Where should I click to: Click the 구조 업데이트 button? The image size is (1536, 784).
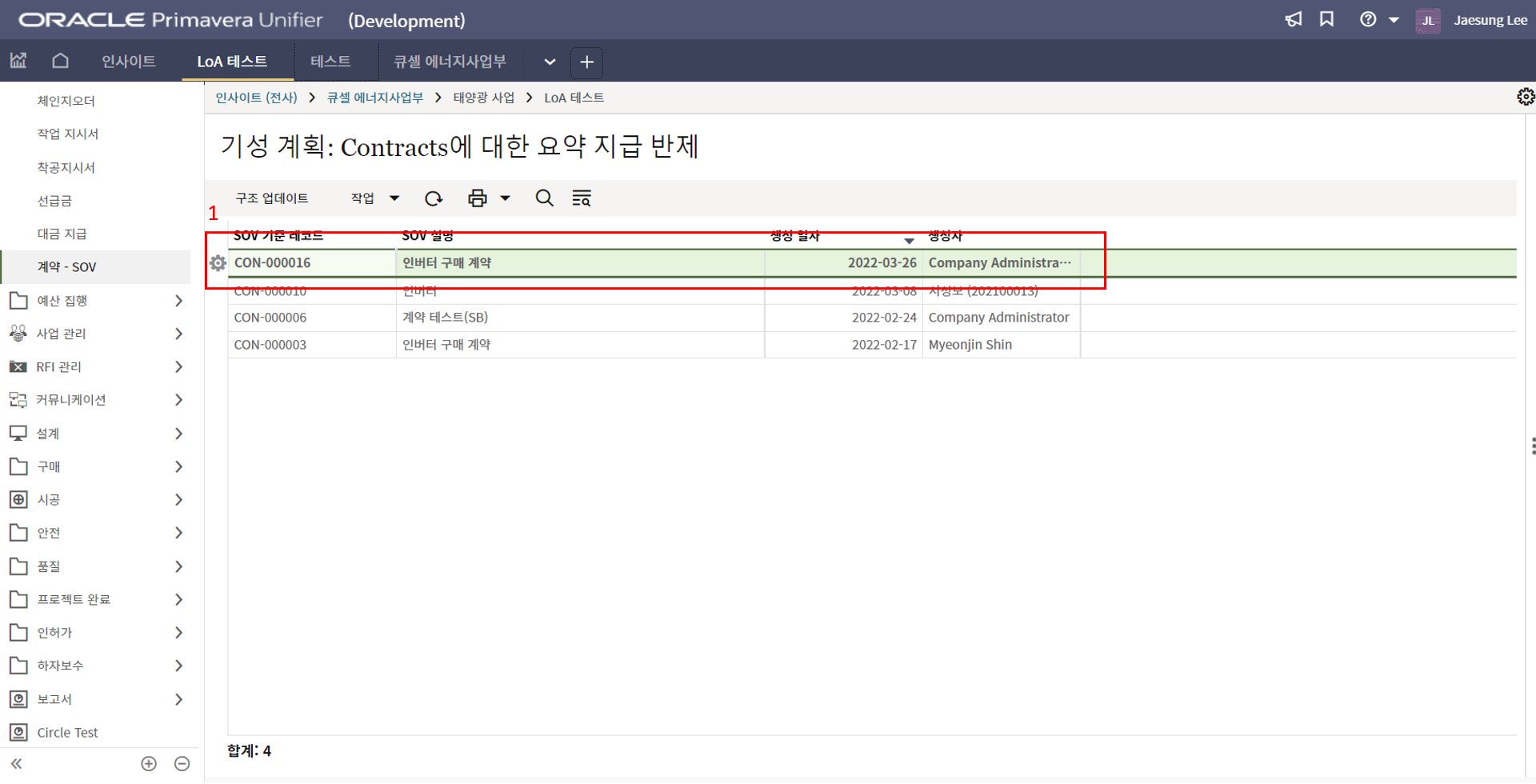(x=272, y=198)
